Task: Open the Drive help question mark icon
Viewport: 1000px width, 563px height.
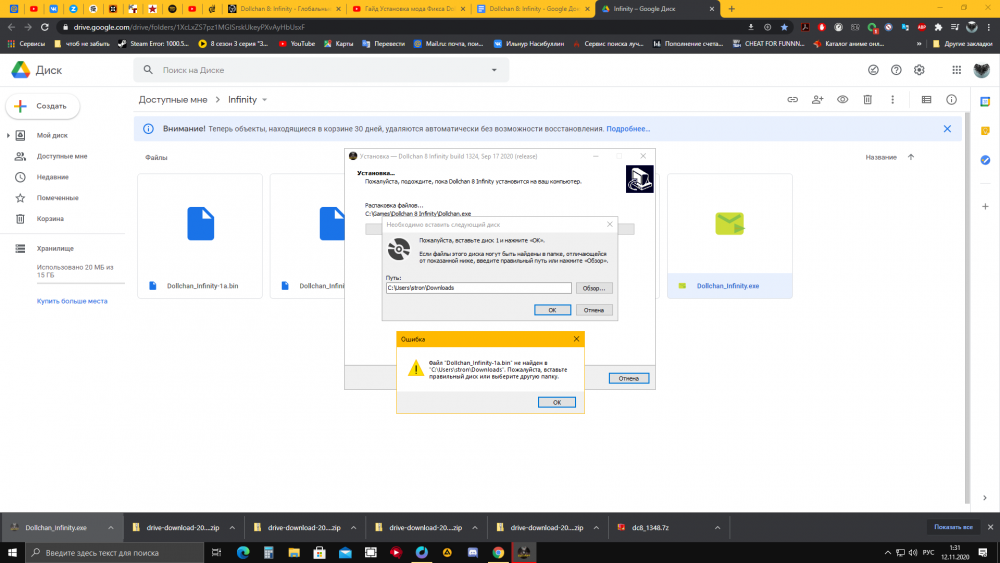Action: [896, 70]
